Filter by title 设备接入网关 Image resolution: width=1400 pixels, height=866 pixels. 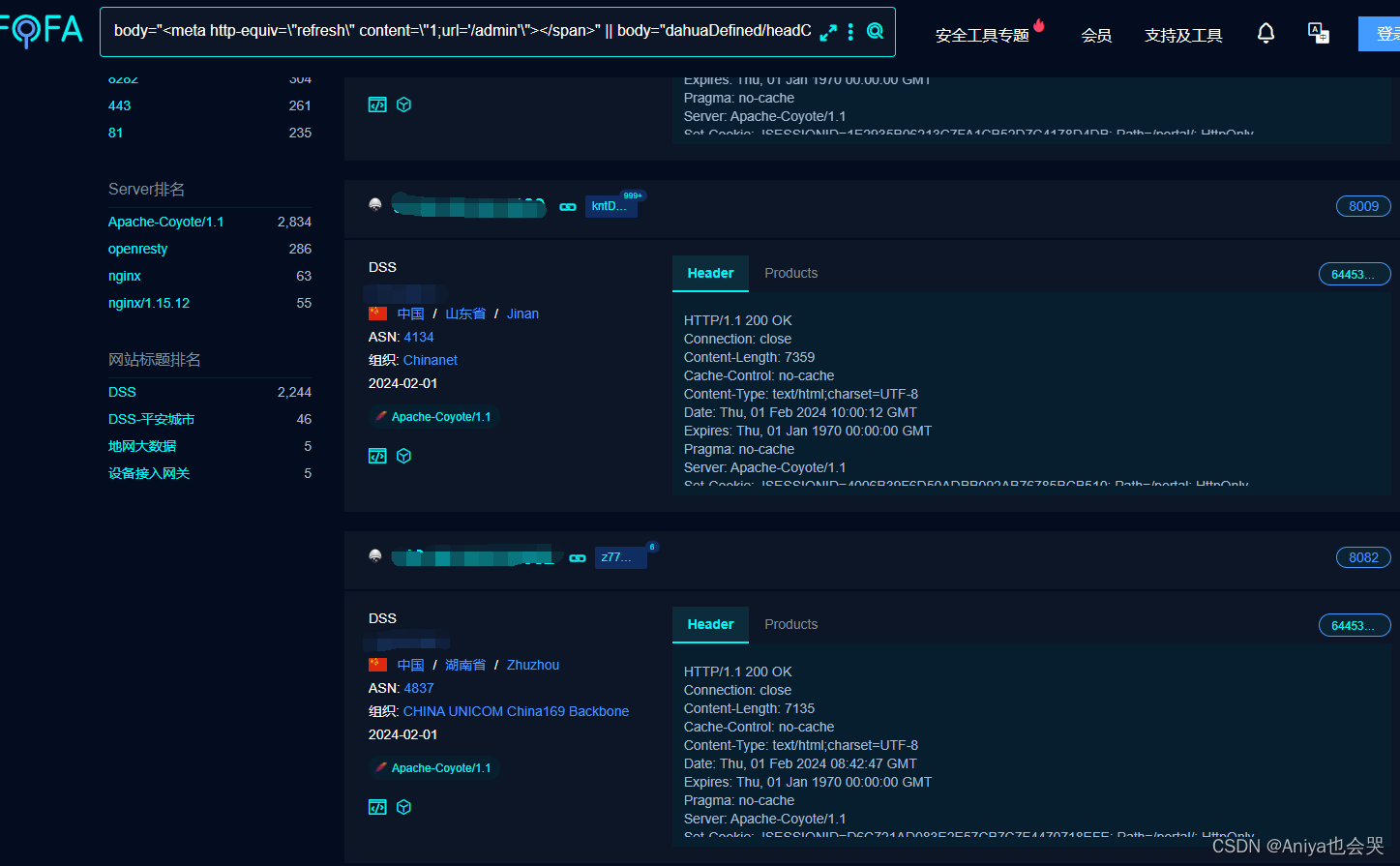pyautogui.click(x=149, y=473)
